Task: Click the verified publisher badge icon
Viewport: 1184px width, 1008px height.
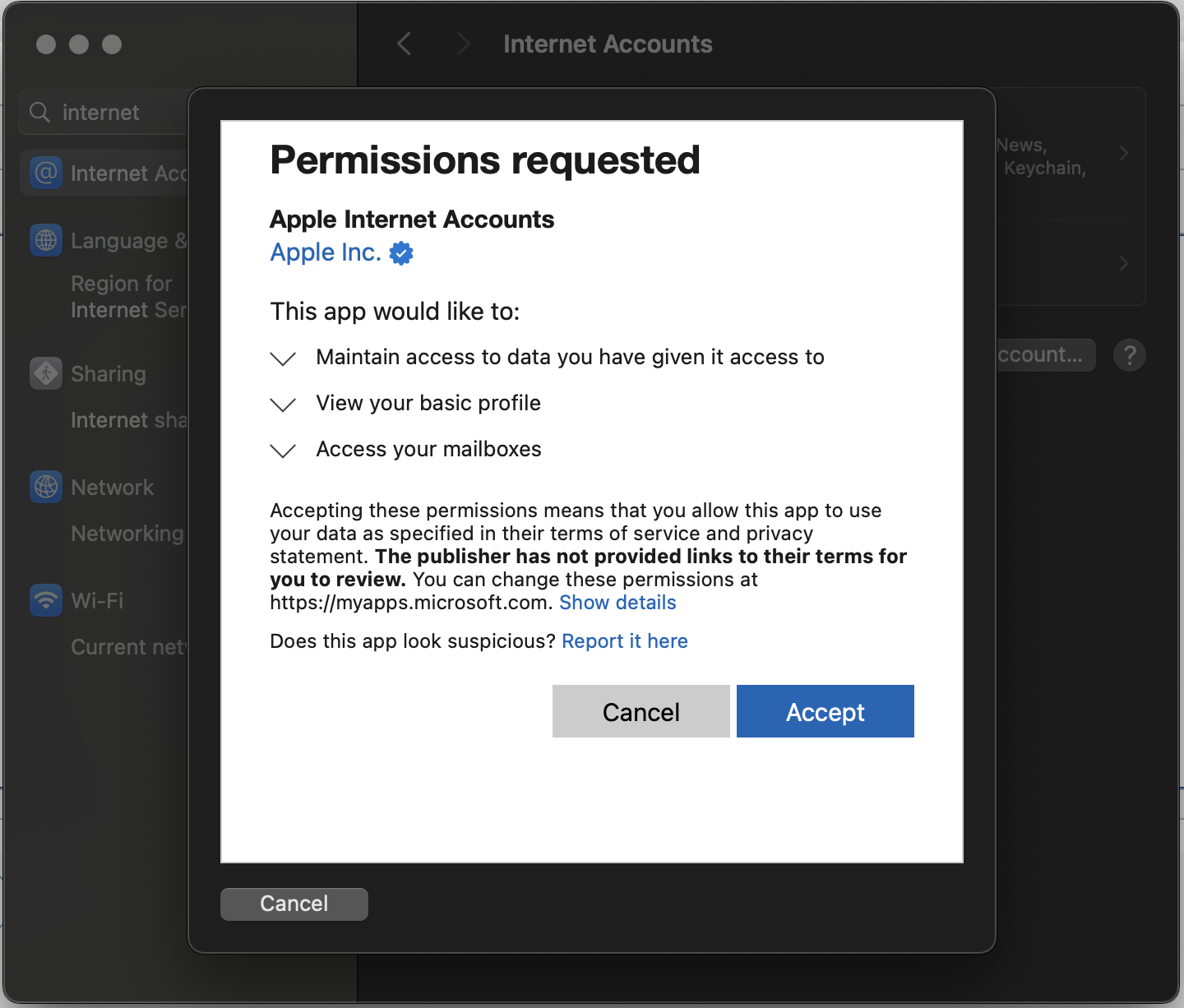Action: (401, 253)
